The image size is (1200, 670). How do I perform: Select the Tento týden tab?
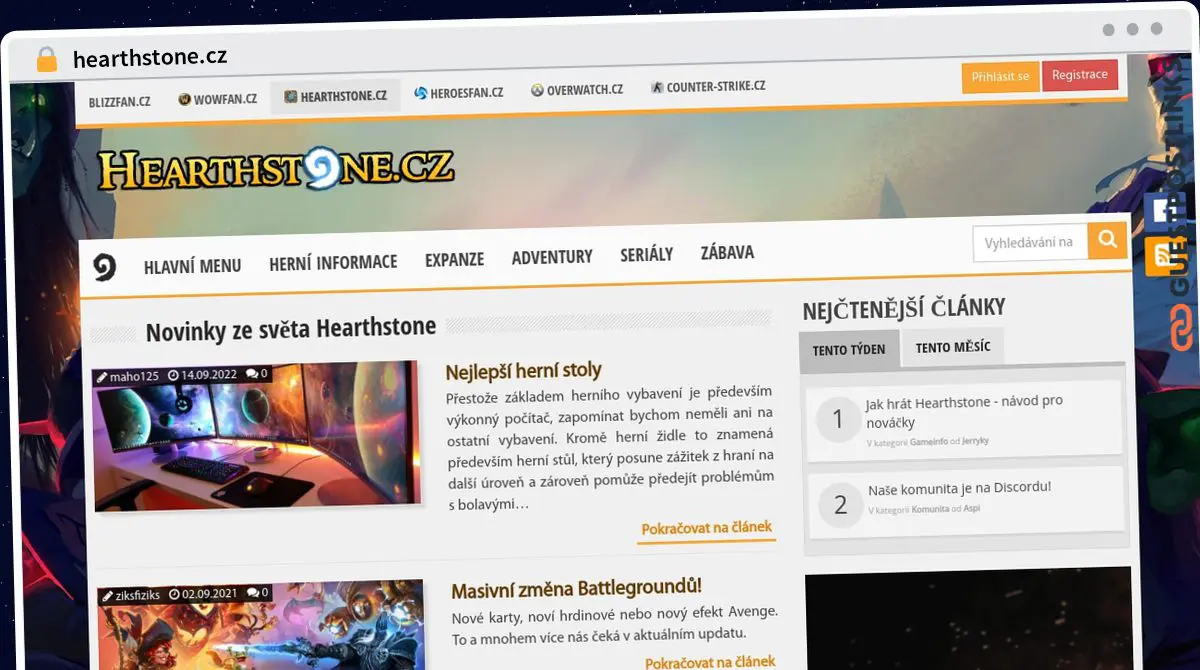(x=849, y=350)
